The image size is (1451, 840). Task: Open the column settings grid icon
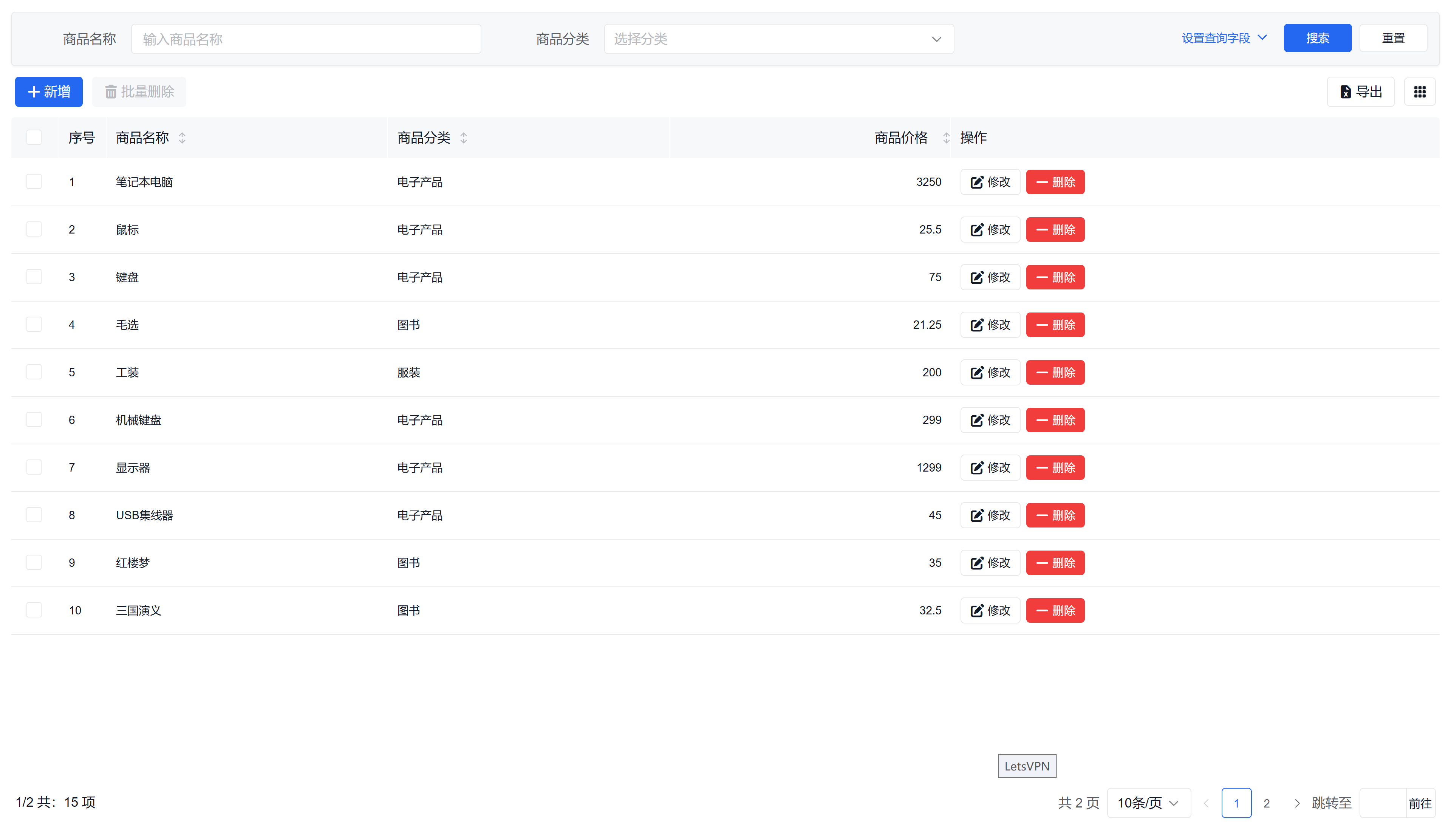point(1419,91)
